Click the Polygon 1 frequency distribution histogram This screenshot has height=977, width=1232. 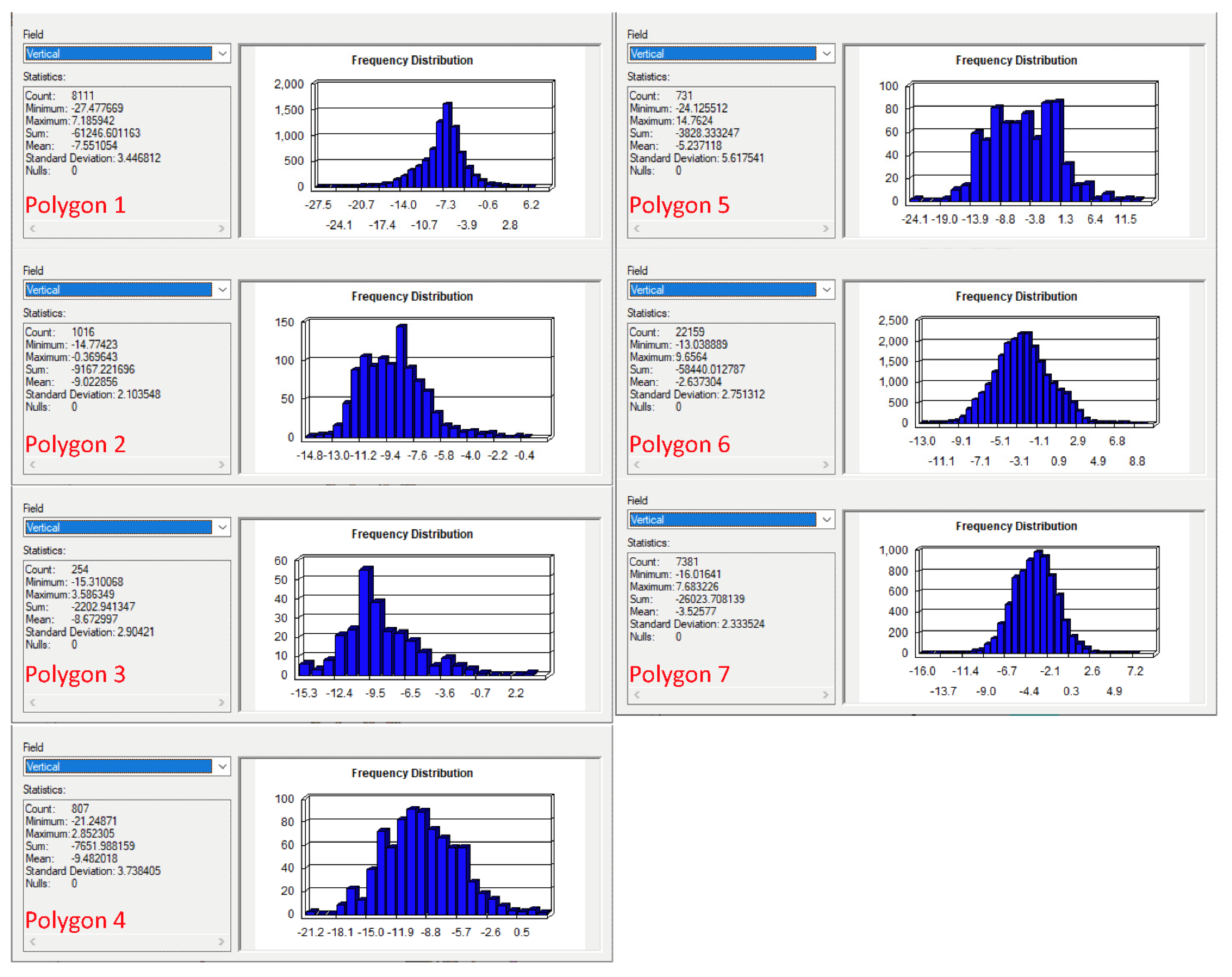(x=434, y=137)
